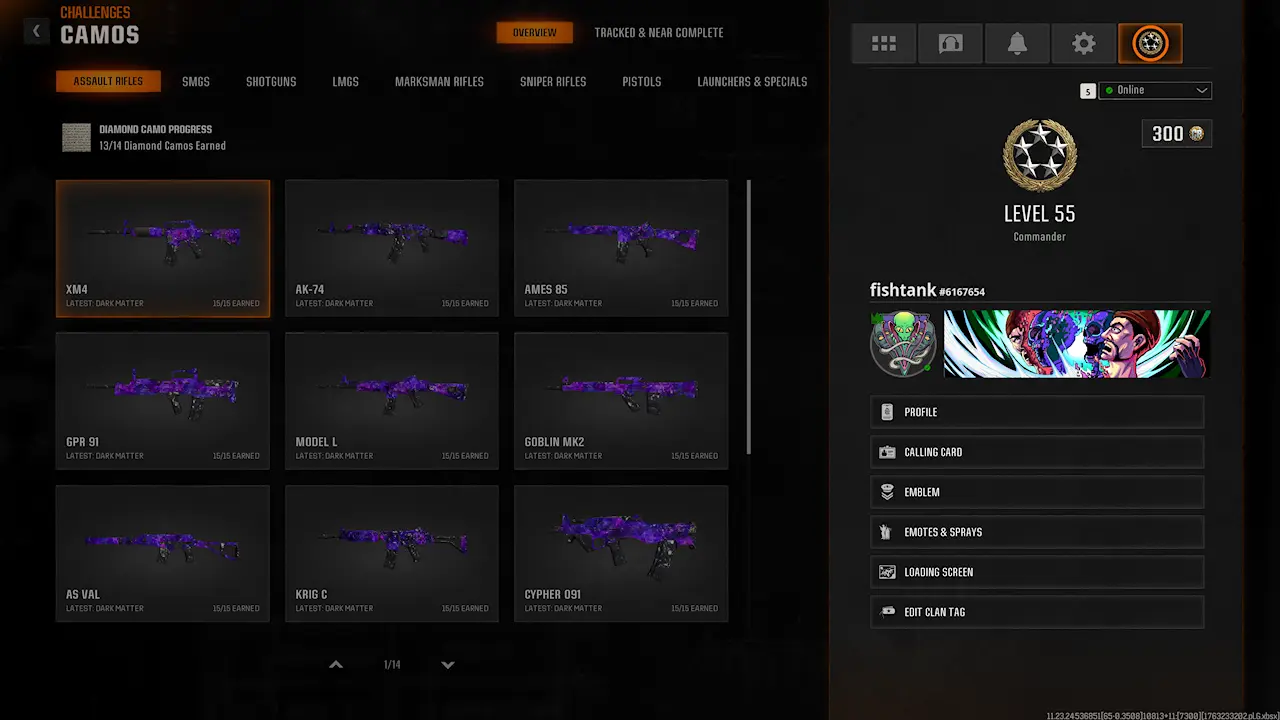Switch to the SMGs tab

196,82
